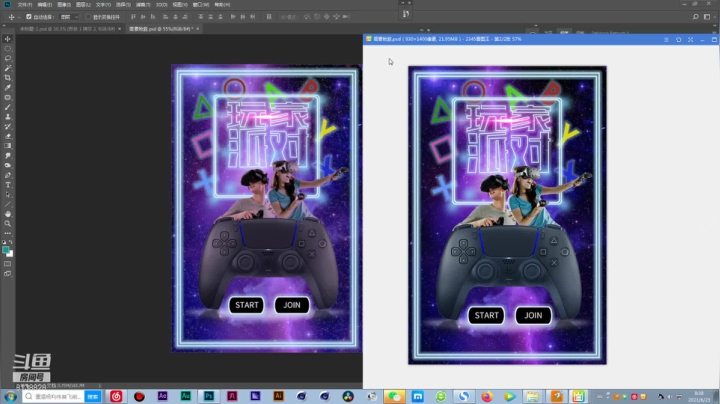Select the Sponge tool
This screenshot has width=720, height=404.
8,165
